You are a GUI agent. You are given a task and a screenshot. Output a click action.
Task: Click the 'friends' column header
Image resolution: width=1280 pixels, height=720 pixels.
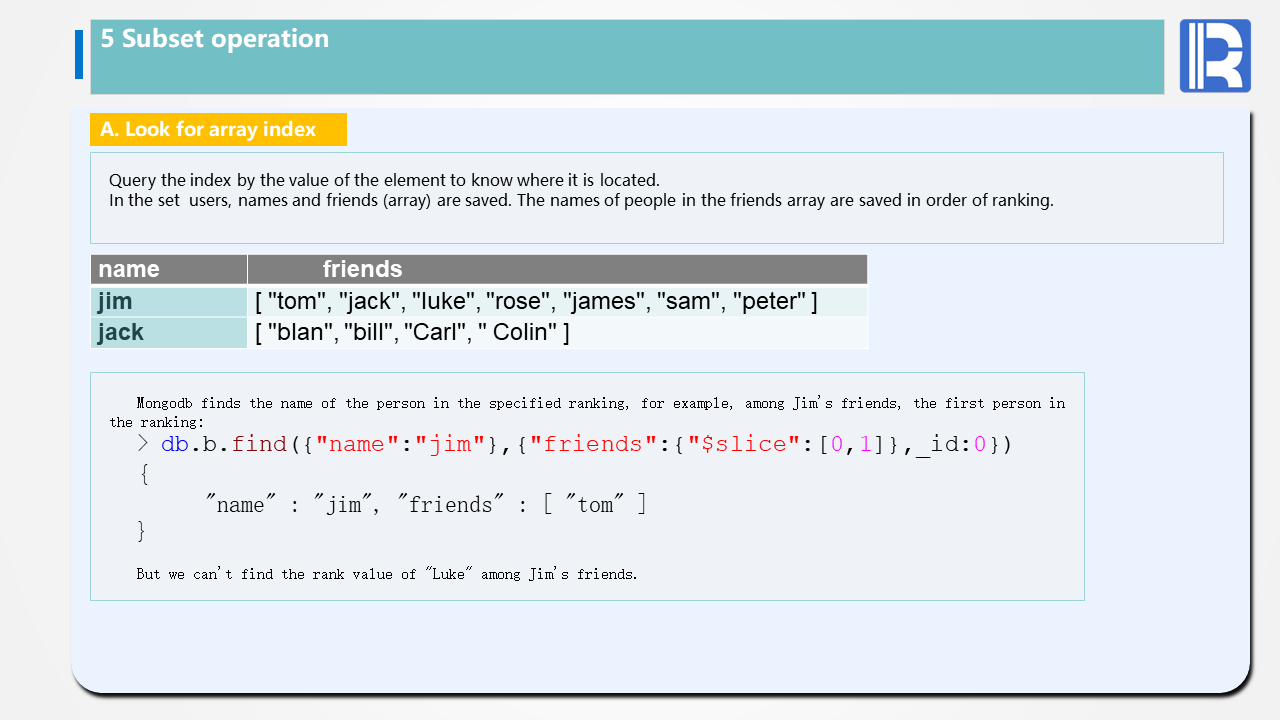(x=362, y=269)
